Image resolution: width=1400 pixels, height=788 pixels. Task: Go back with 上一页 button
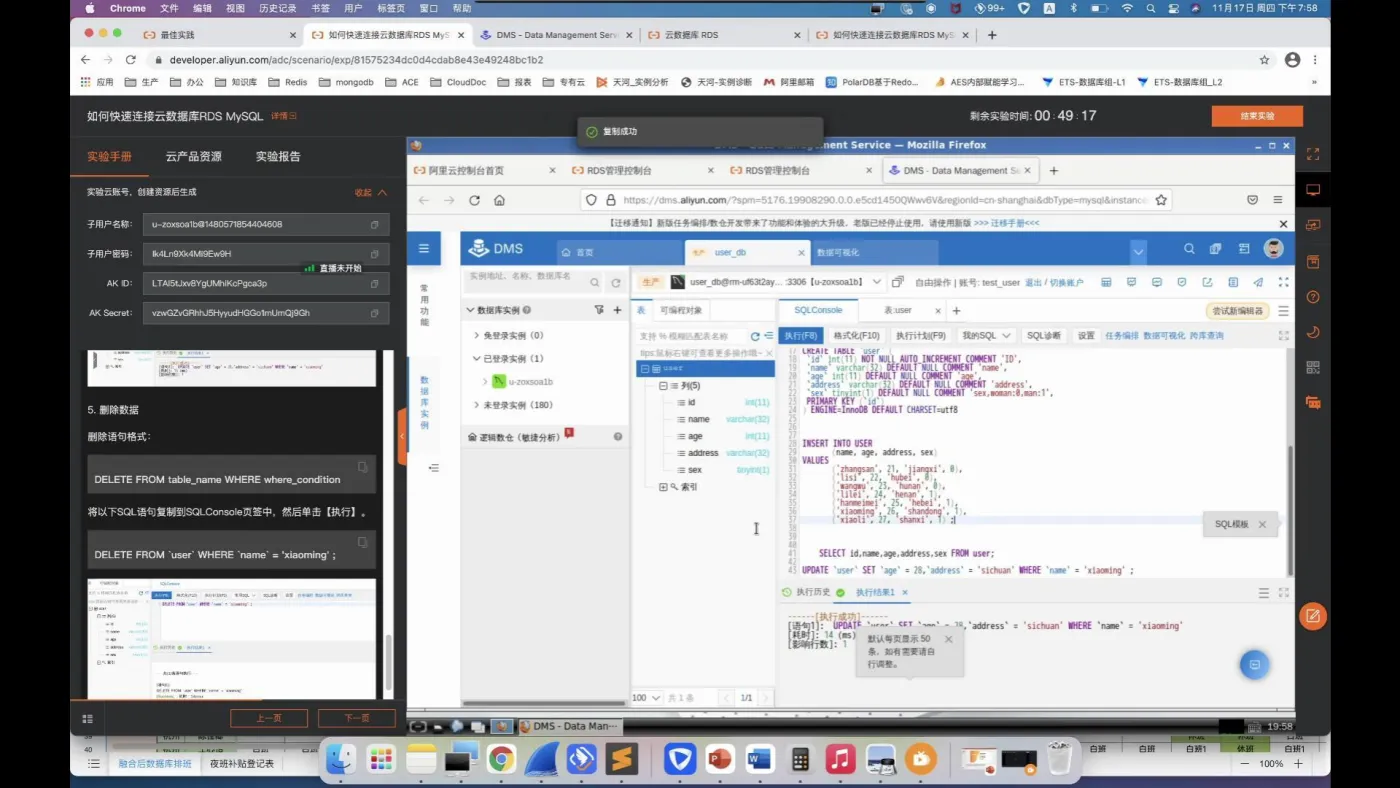point(269,718)
